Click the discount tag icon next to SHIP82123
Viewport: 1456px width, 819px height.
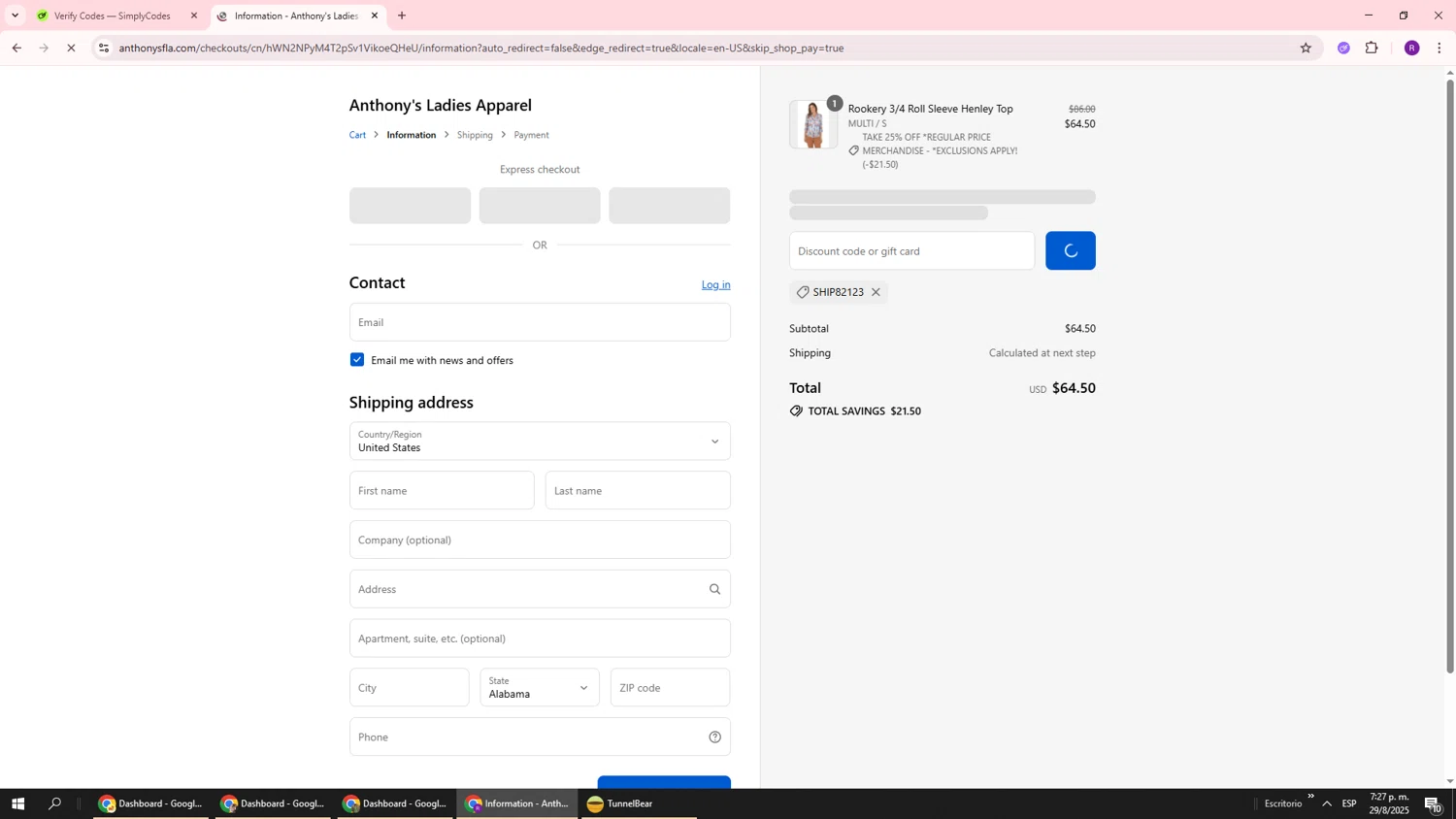pos(803,292)
